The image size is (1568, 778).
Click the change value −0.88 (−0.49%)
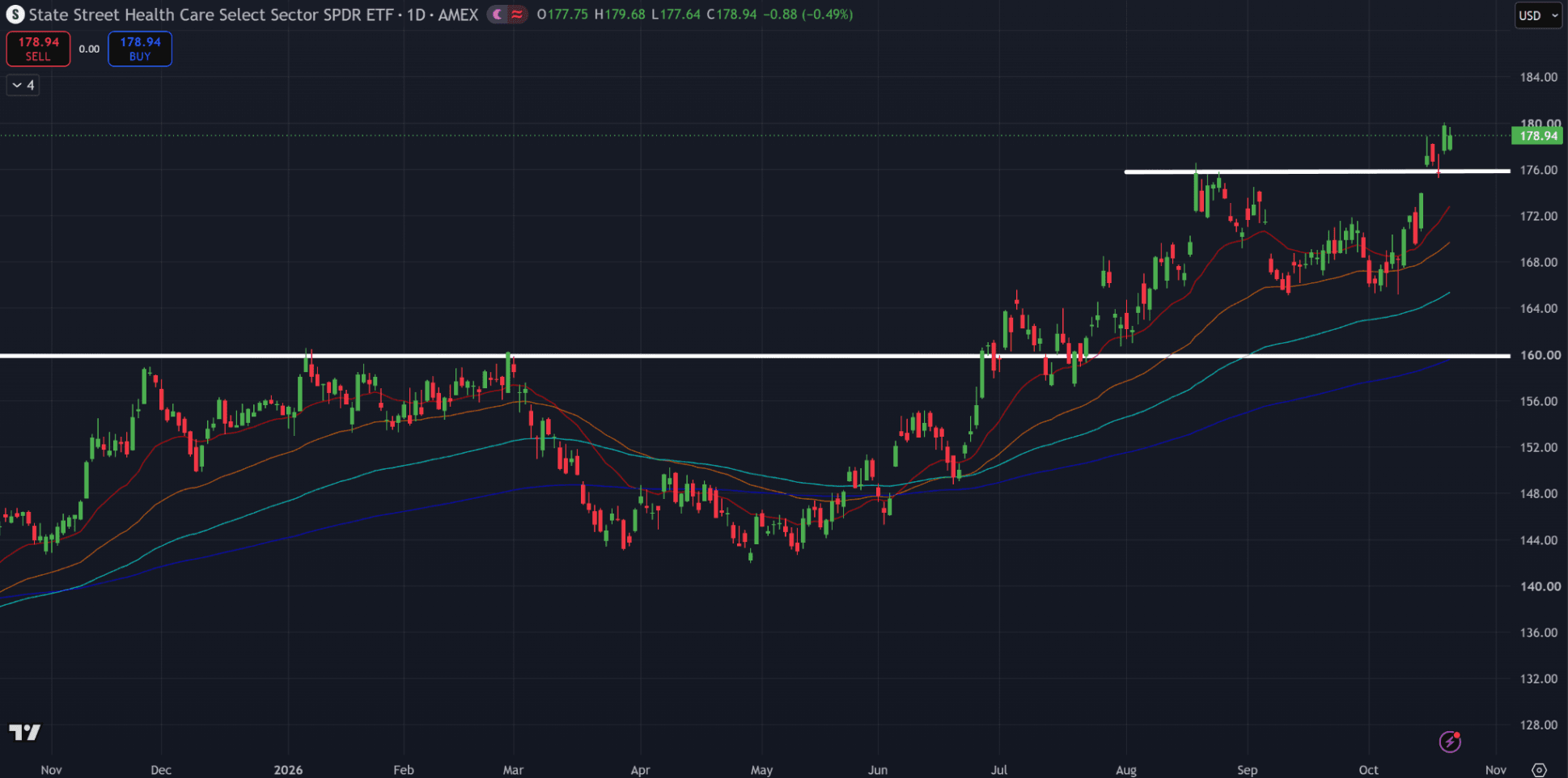[807, 15]
